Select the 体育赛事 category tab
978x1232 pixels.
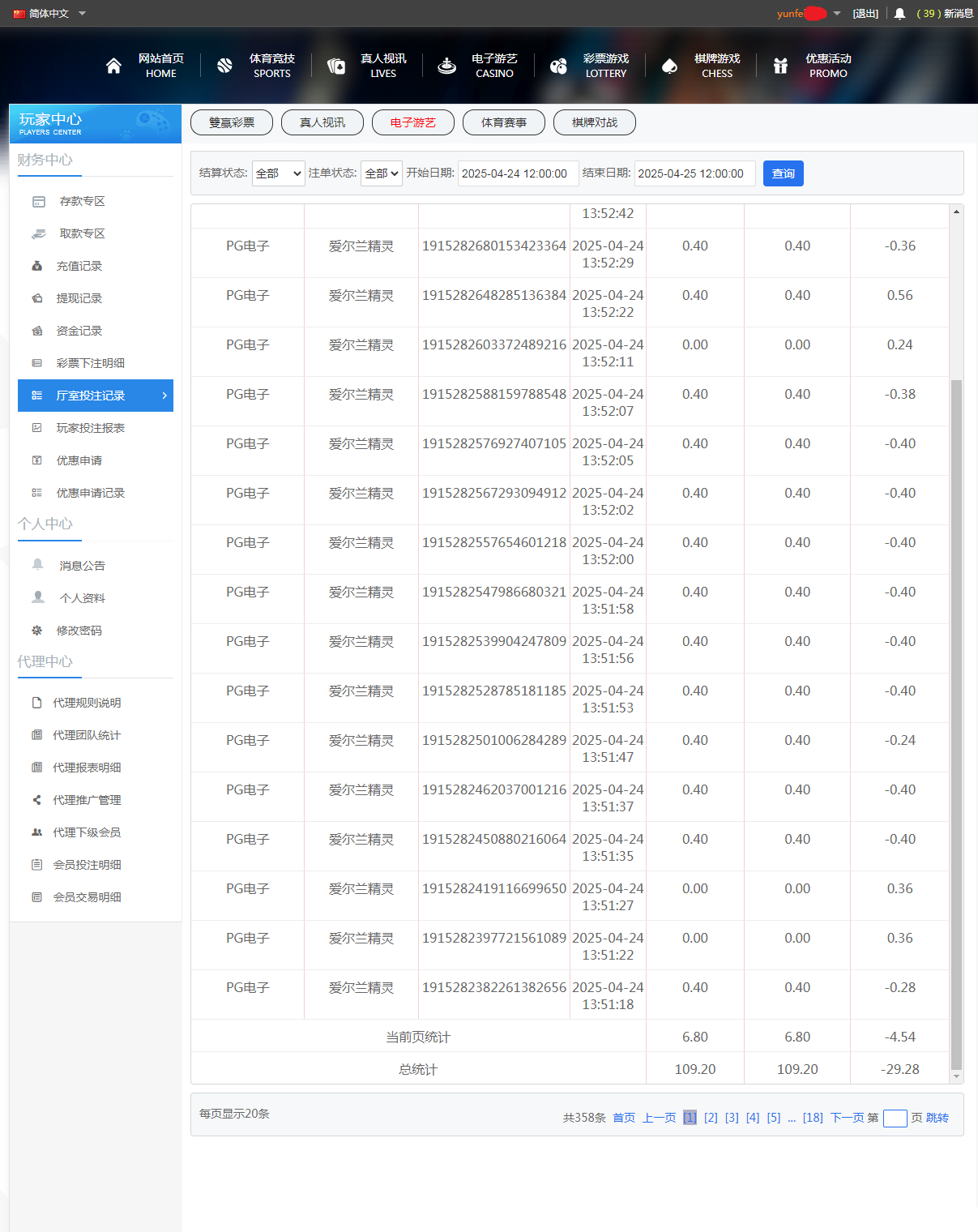pyautogui.click(x=504, y=122)
